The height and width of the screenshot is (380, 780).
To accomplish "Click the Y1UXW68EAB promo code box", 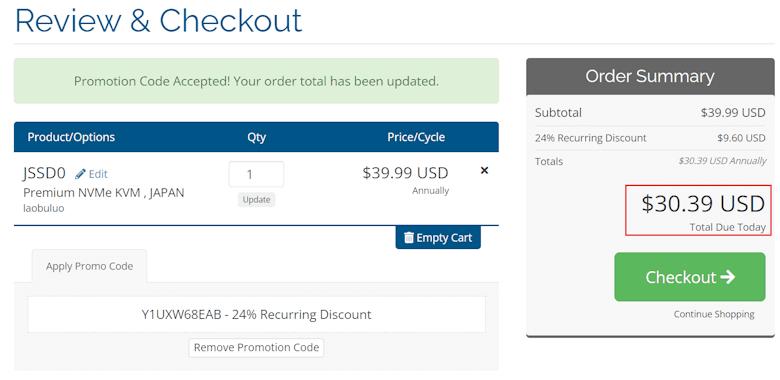I will coord(256,315).
